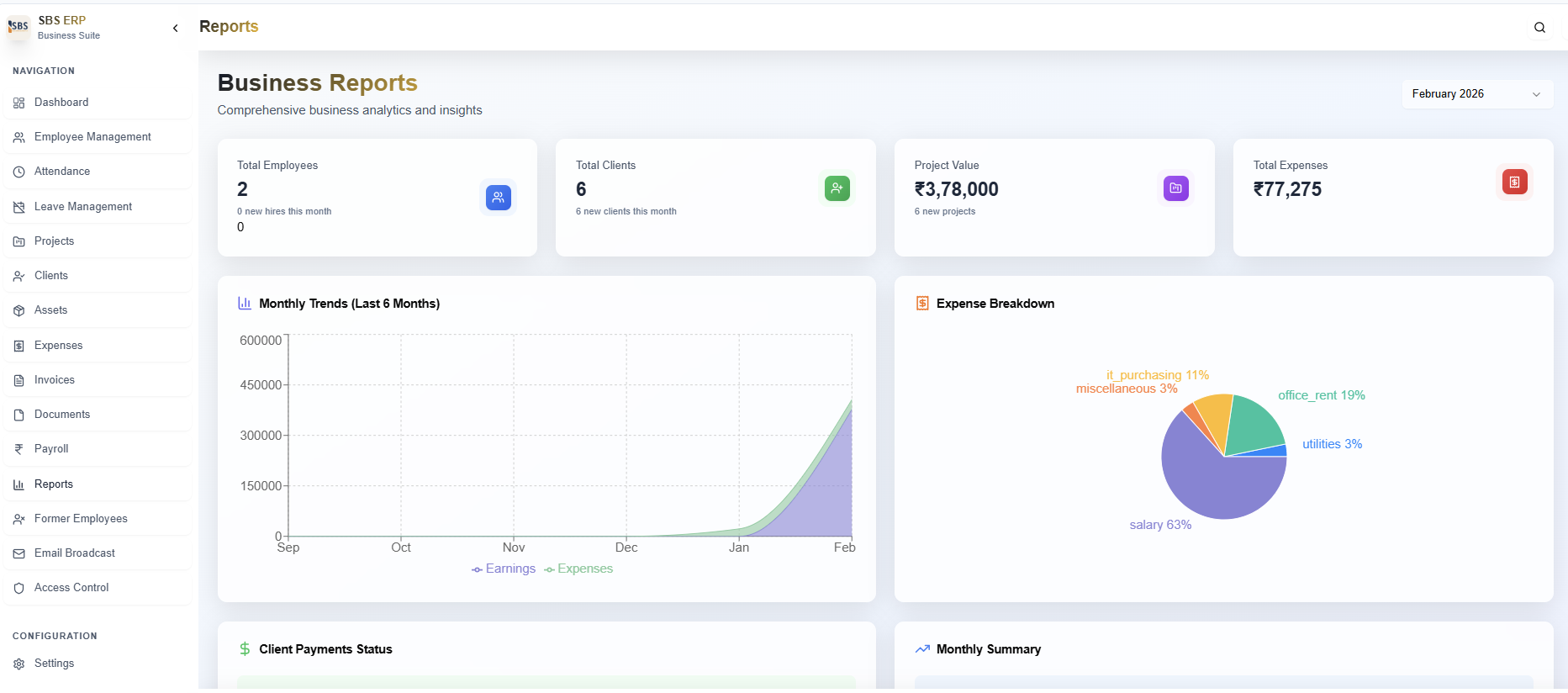The height and width of the screenshot is (693, 1568).
Task: Open Employee Management menu item
Action: pos(98,137)
